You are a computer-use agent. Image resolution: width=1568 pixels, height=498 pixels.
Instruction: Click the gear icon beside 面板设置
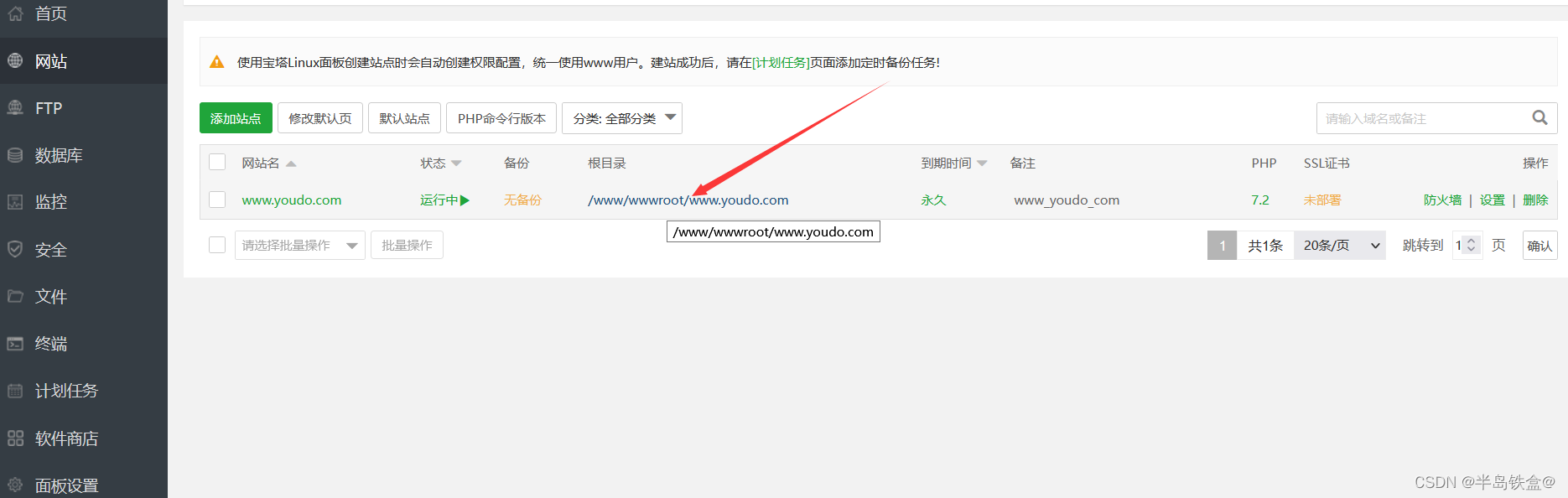click(15, 485)
